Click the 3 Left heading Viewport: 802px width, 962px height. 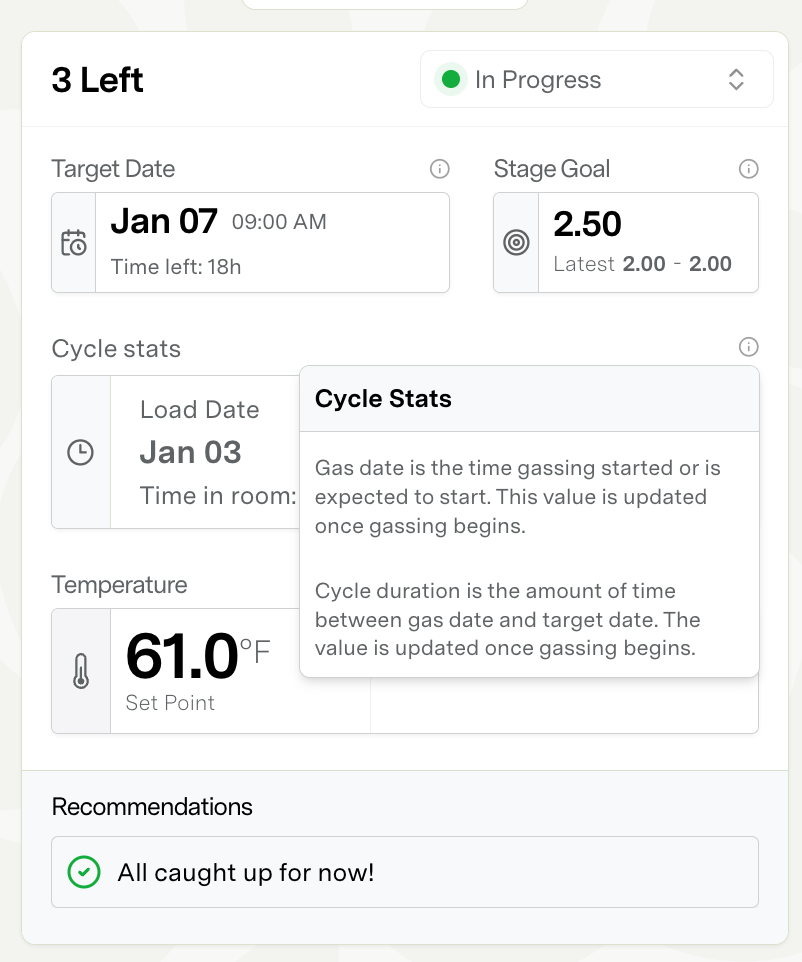tap(98, 80)
